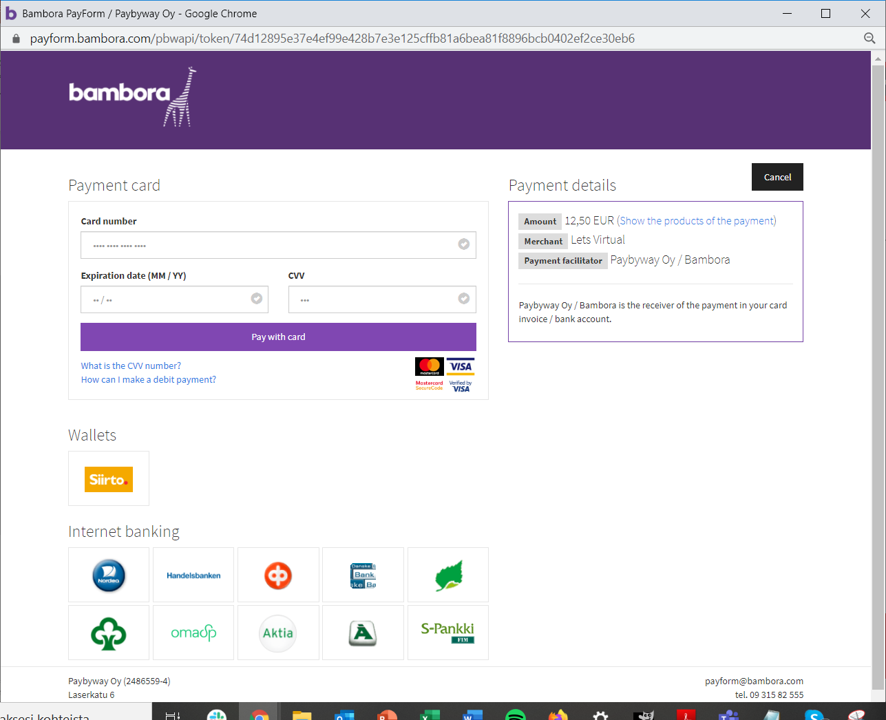Cancel the payment
Viewport: 886px width, 720px height.
(777, 177)
